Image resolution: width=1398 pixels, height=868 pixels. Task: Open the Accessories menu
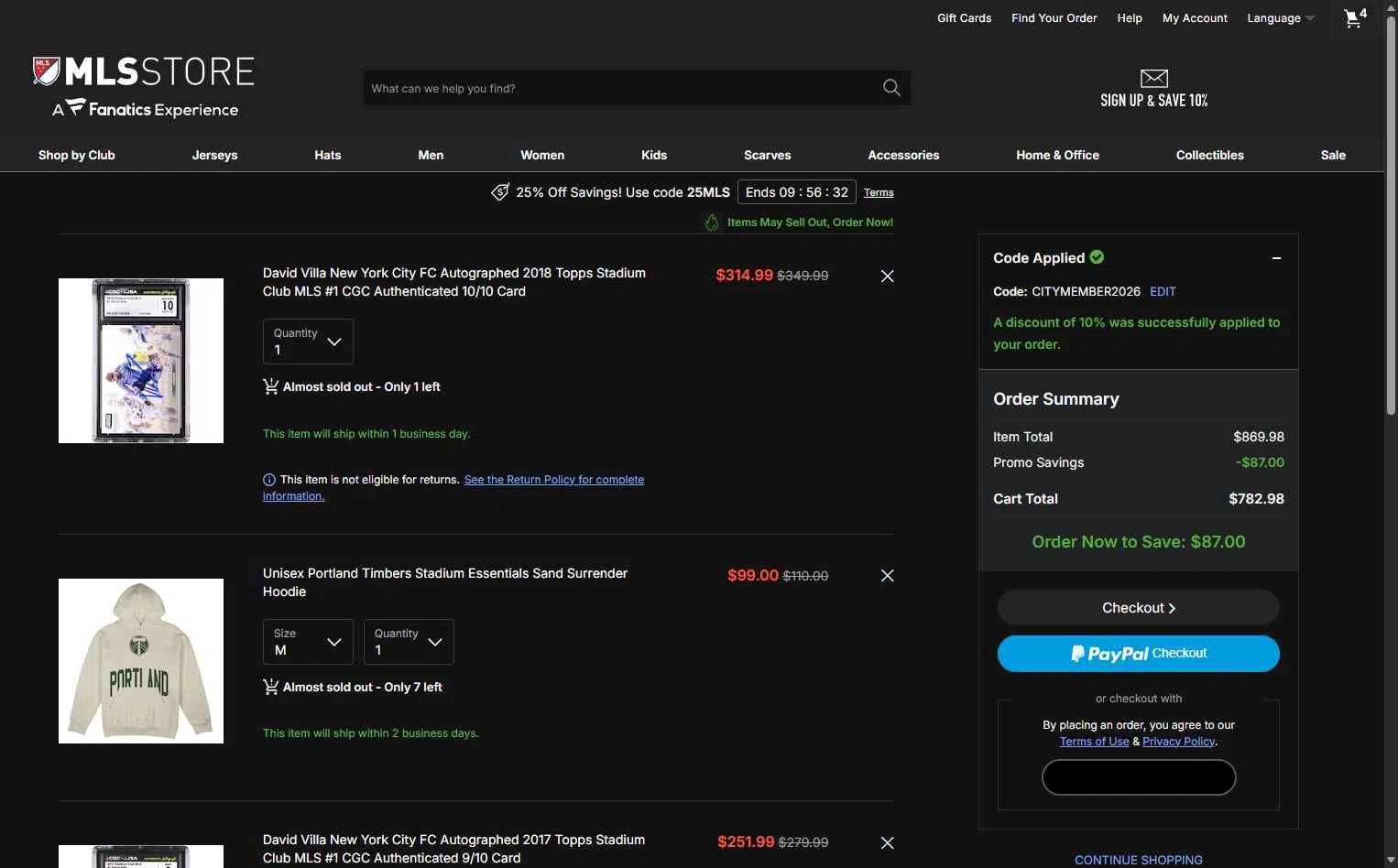click(x=903, y=155)
